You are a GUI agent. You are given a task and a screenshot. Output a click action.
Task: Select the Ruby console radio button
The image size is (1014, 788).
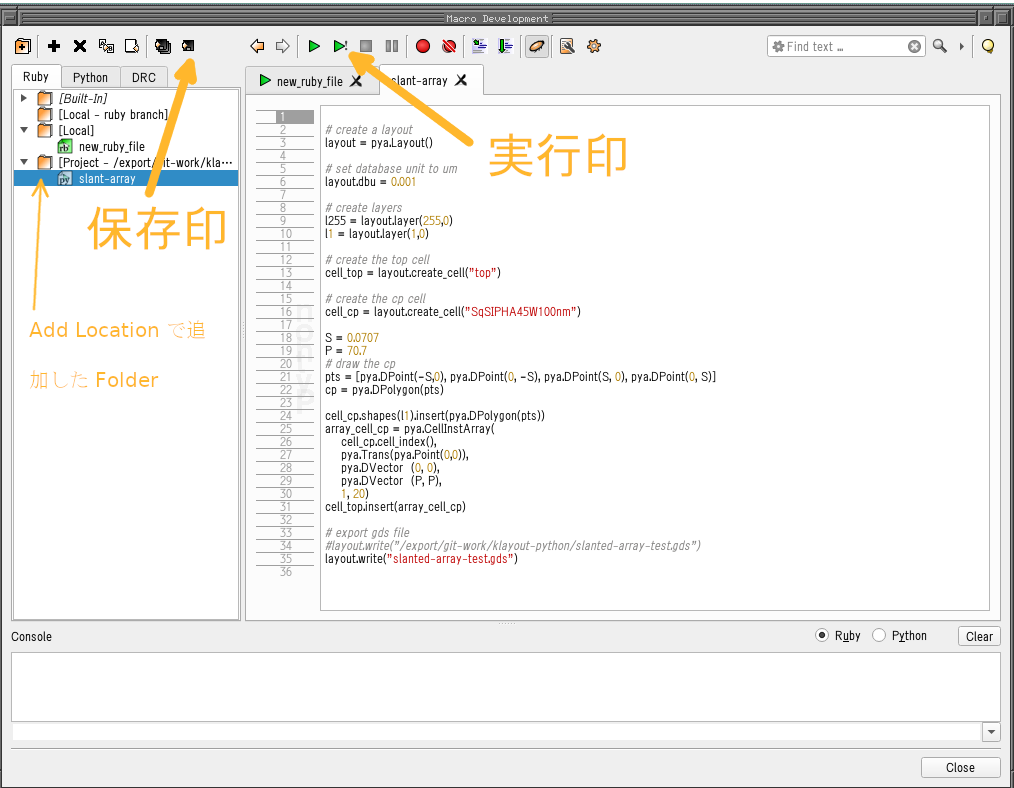[x=822, y=636]
